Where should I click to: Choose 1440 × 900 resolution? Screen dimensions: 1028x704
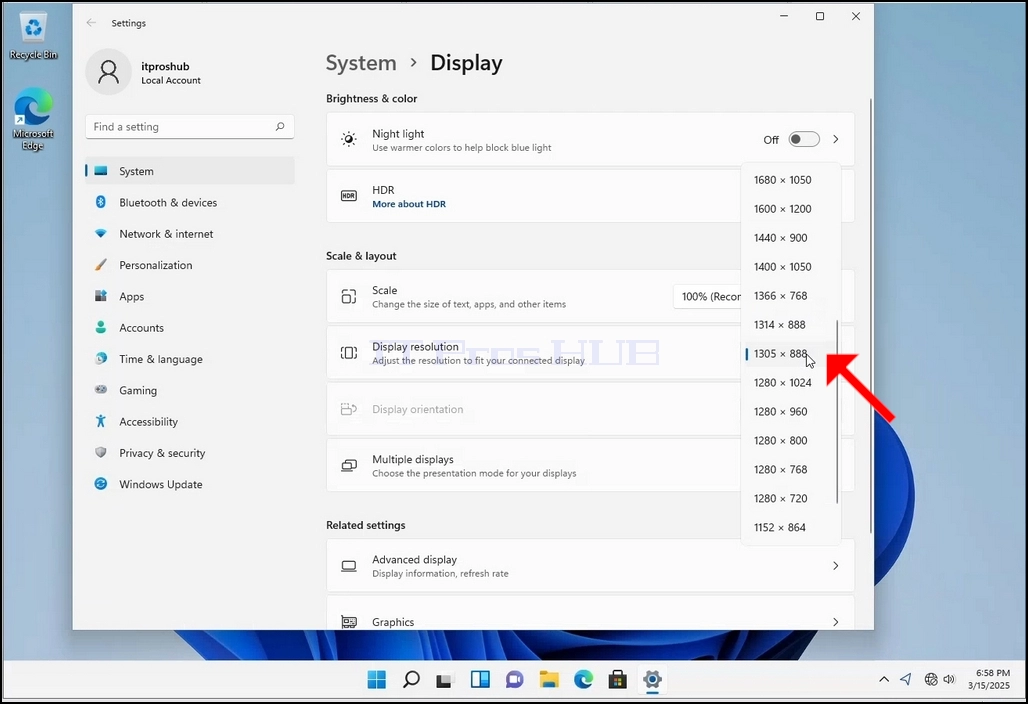[791, 238]
